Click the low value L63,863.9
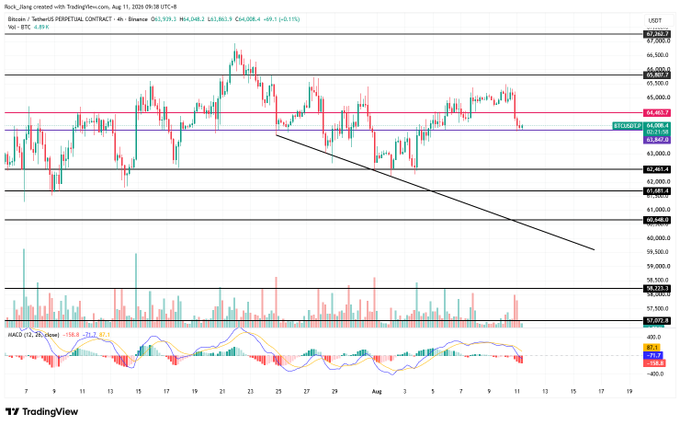The height and width of the screenshot is (425, 680). click(x=220, y=20)
